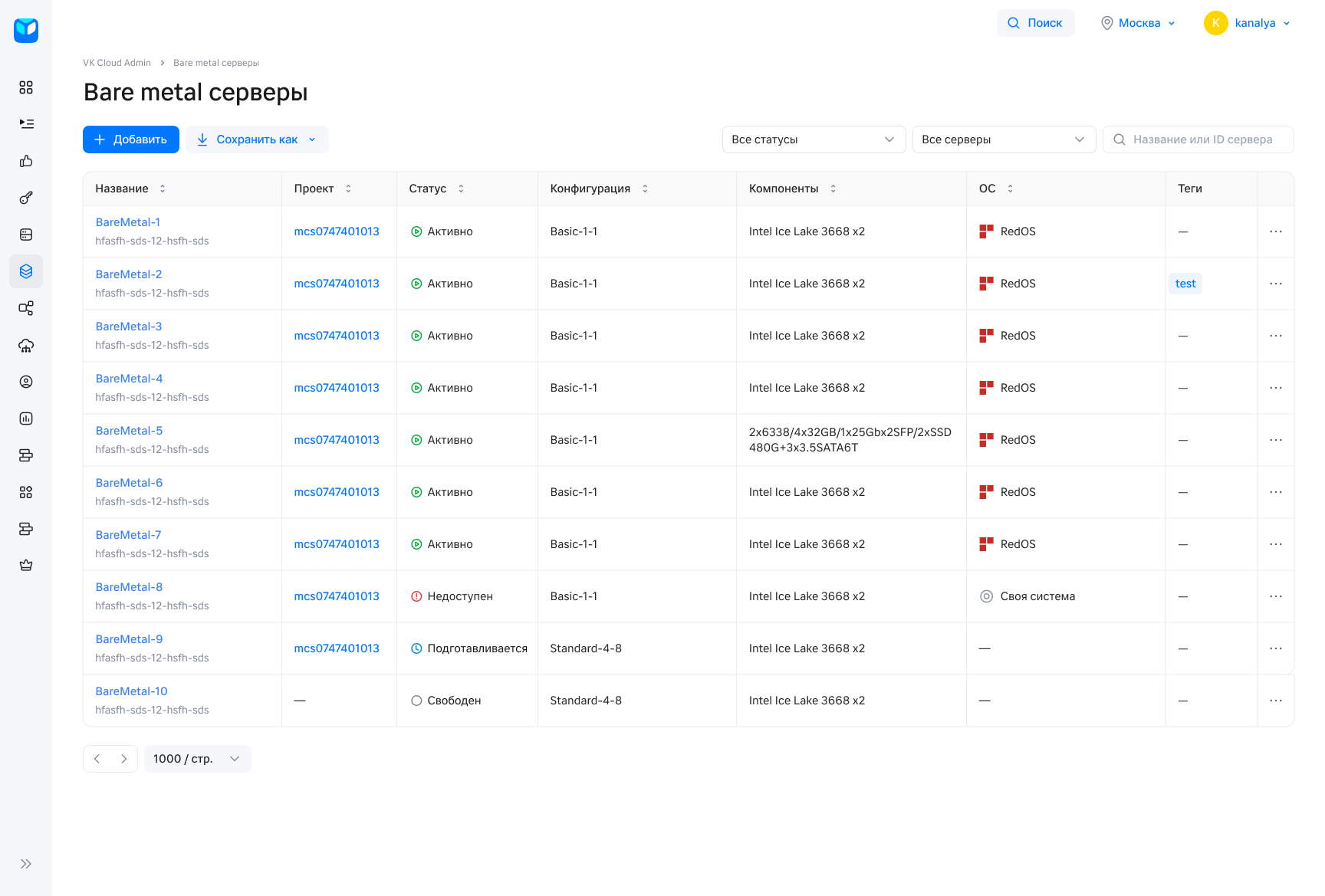
Task: Open the cloud icon in sidebar
Action: (26, 346)
